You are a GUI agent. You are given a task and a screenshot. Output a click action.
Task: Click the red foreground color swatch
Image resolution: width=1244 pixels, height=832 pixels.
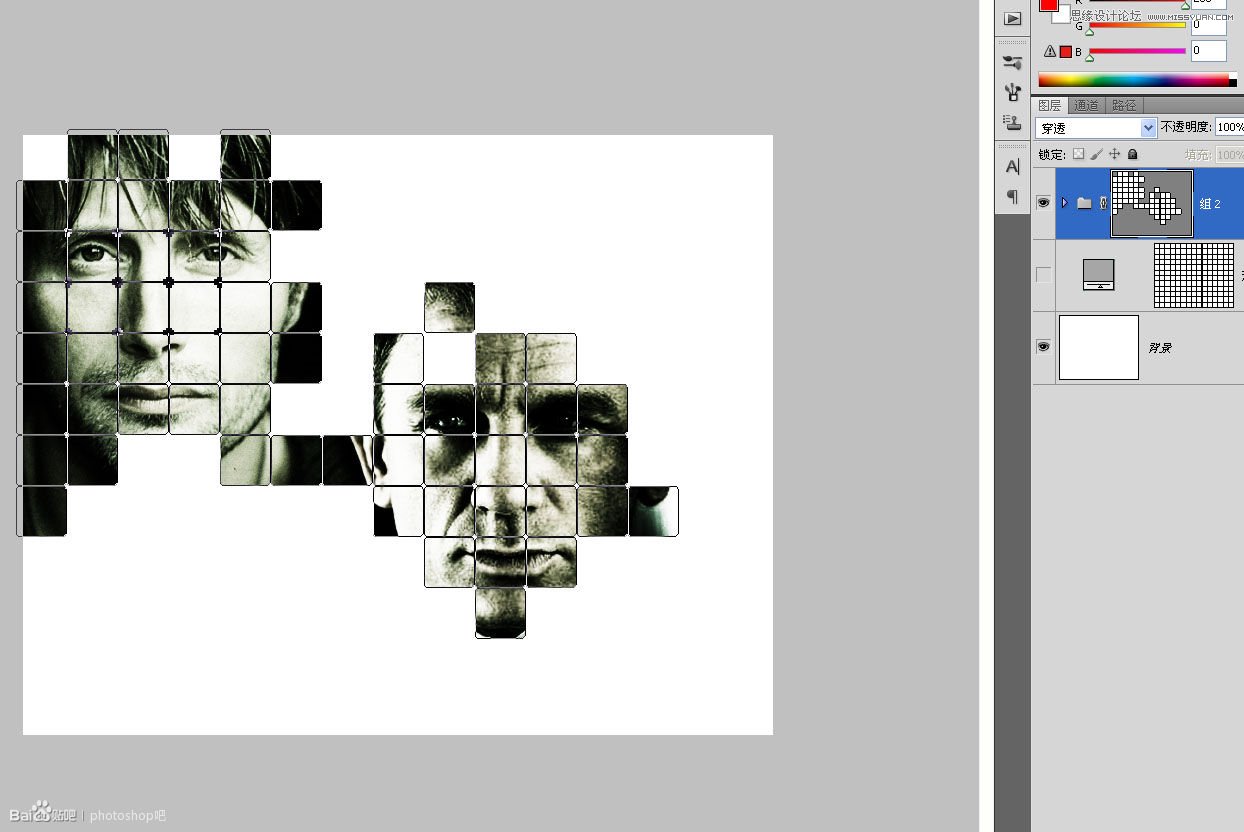tap(1048, 5)
